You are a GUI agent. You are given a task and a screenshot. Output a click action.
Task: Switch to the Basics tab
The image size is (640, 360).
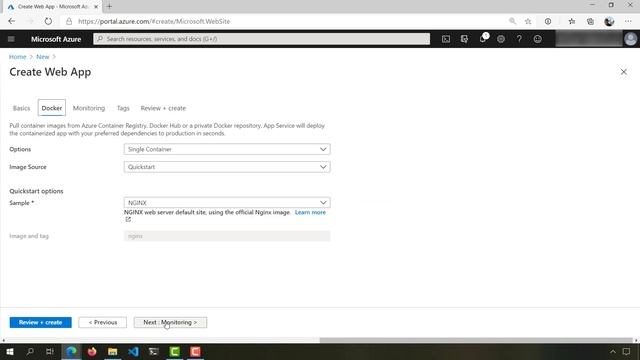click(21, 108)
